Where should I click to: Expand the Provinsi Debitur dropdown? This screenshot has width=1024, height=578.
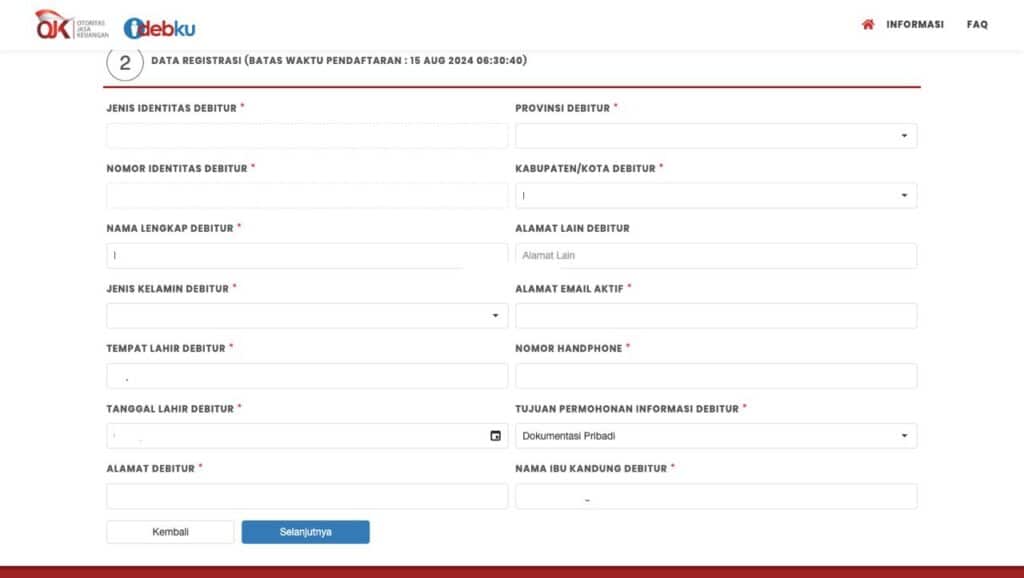click(x=716, y=136)
